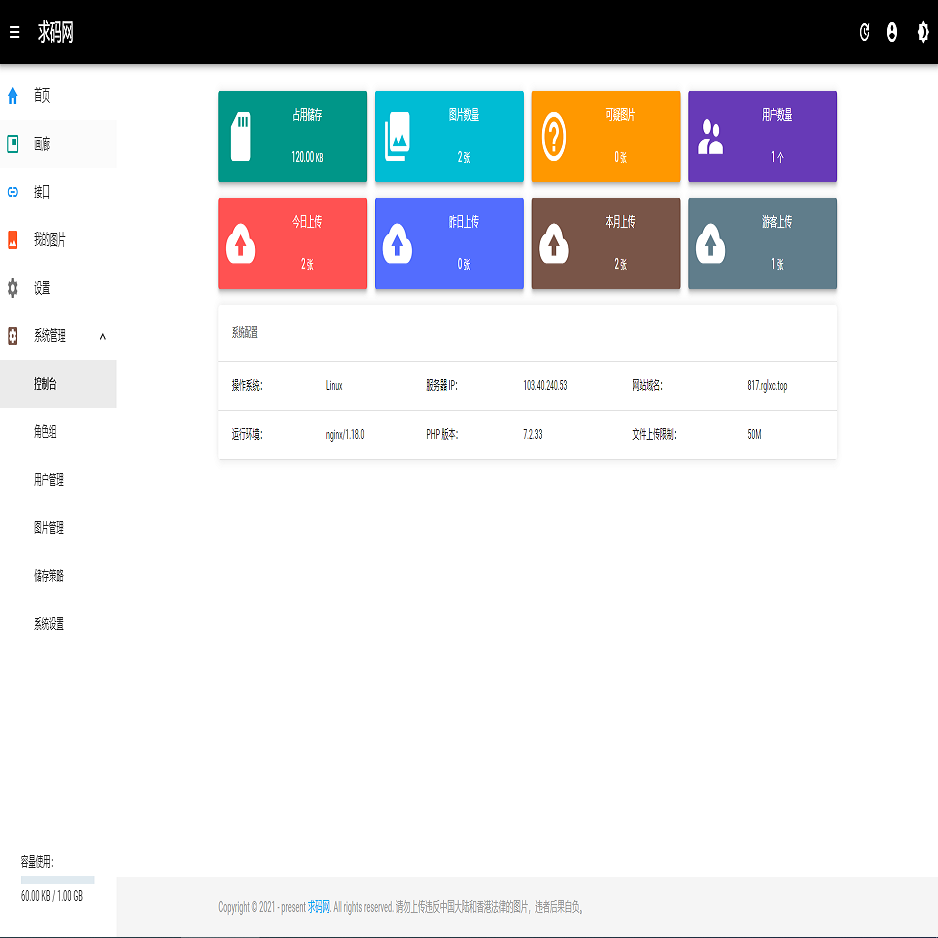Click the 我的图片 image icon in sidebar
The image size is (938, 938).
pos(13,240)
